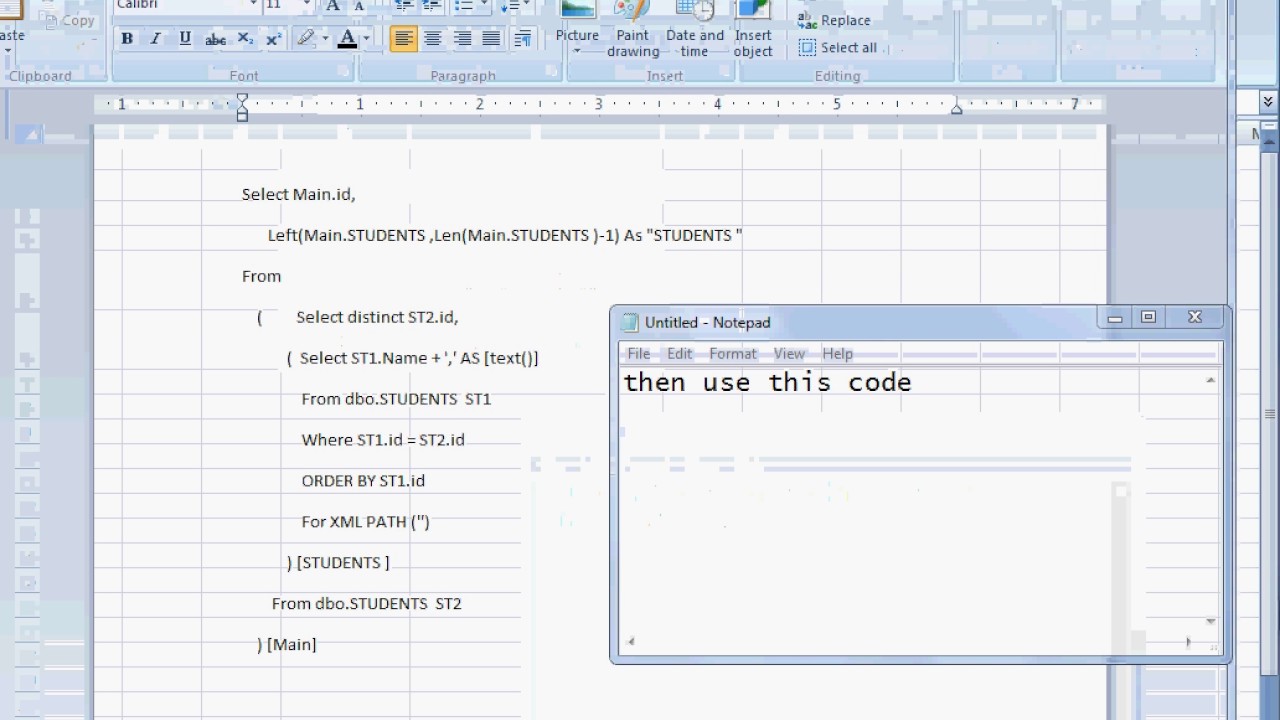The height and width of the screenshot is (720, 1280).
Task: Click the ') [Main]' line
Action: pyautogui.click(x=286, y=645)
